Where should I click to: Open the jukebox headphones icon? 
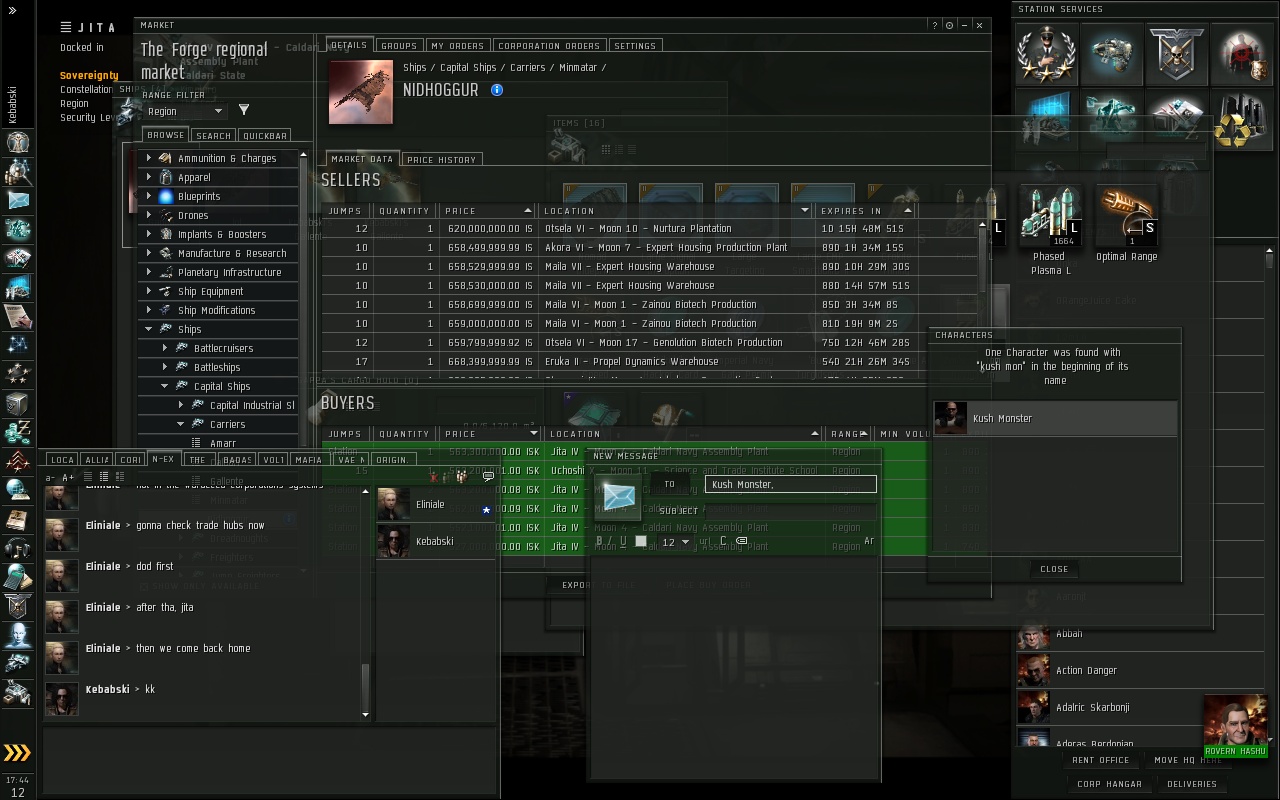(17, 548)
